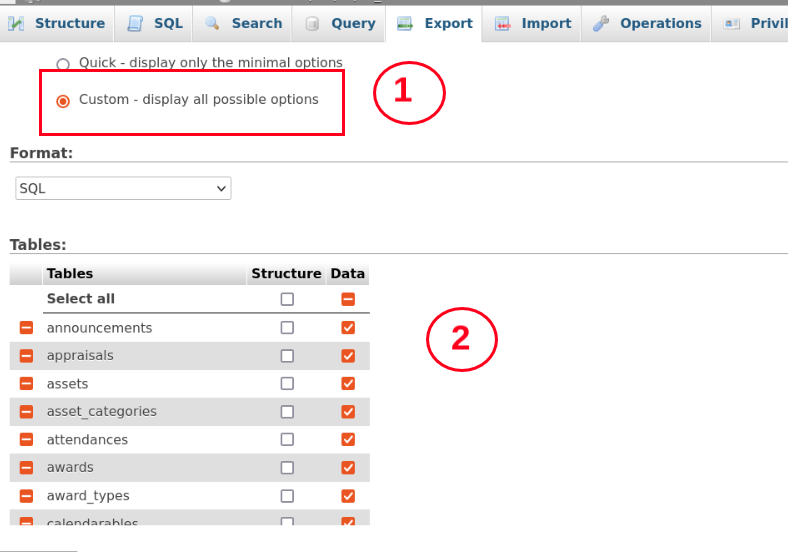
Task: Click the appraisals table name
Action: [x=80, y=356]
